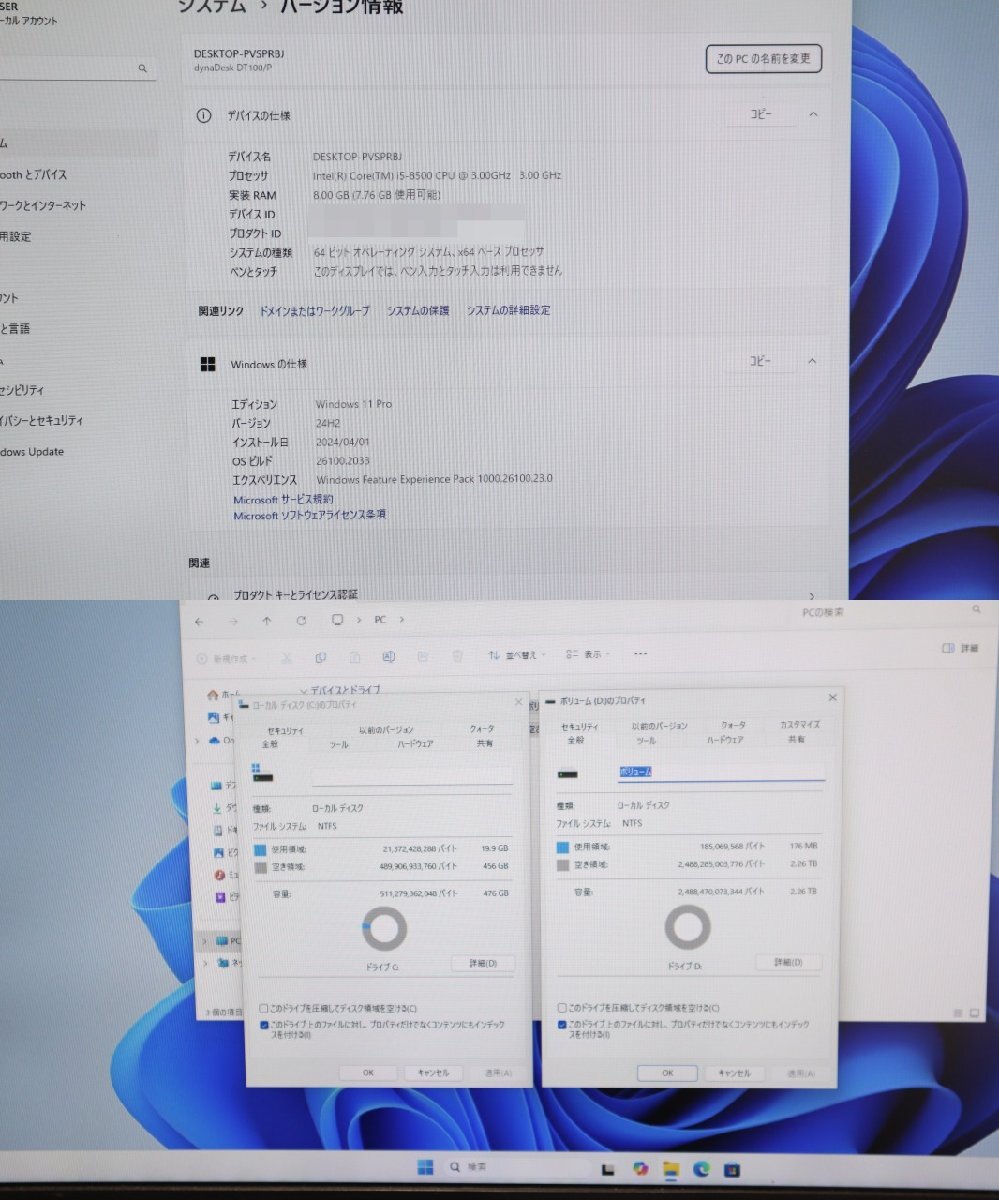Expand address bar chevron after PC

401,620
